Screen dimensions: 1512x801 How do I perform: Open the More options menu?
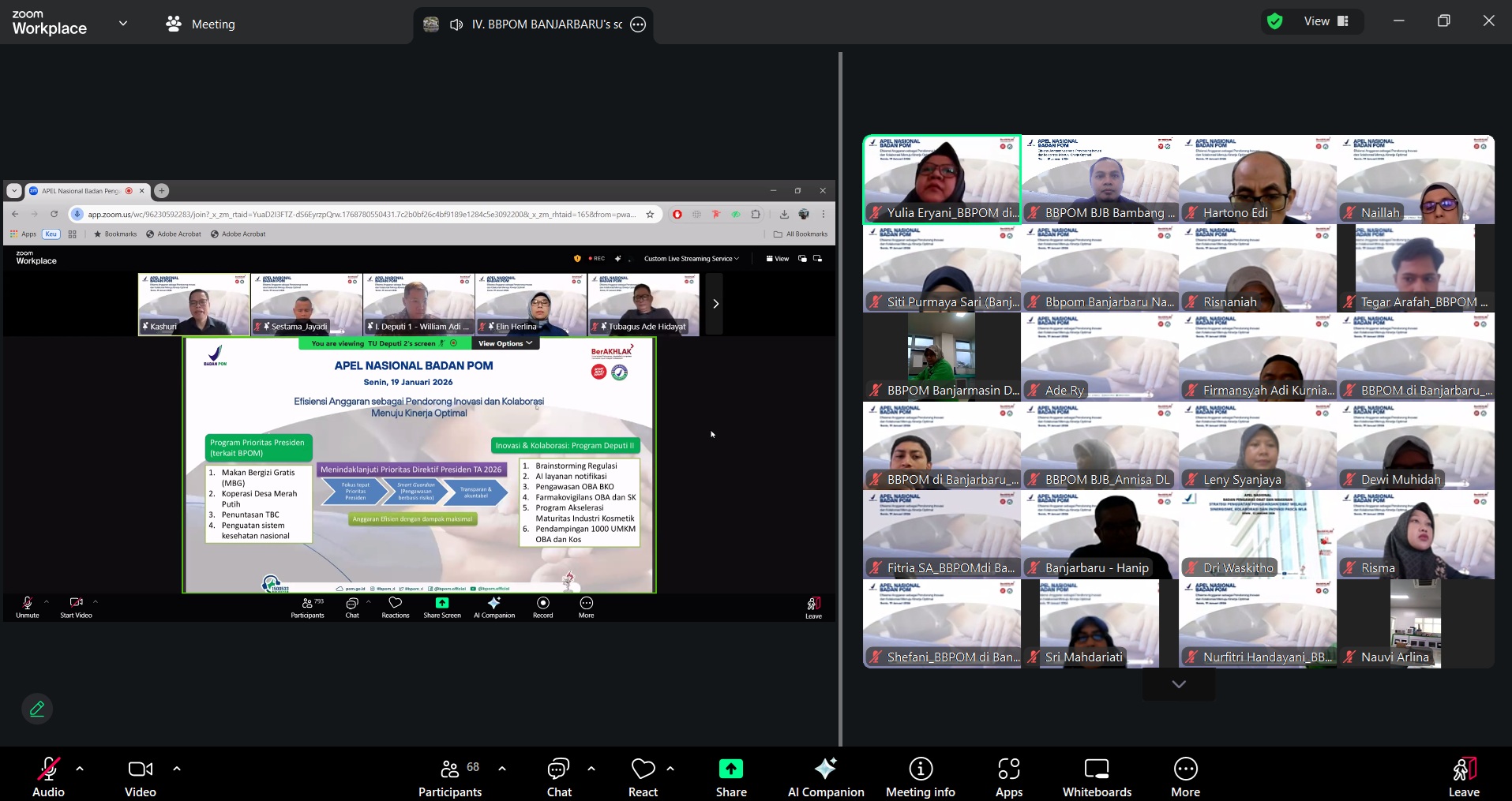click(1185, 777)
